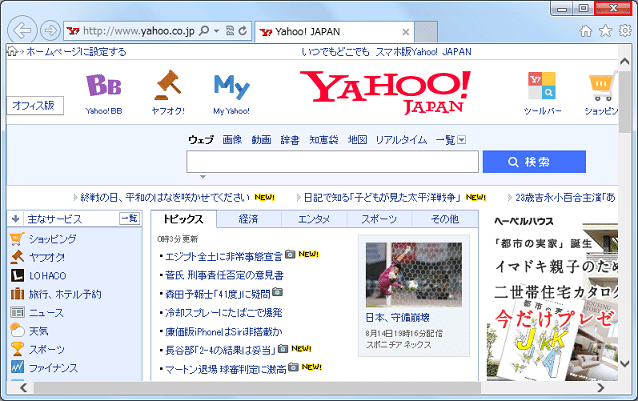
Task: Click the blue 検索 button
Action: click(x=534, y=162)
